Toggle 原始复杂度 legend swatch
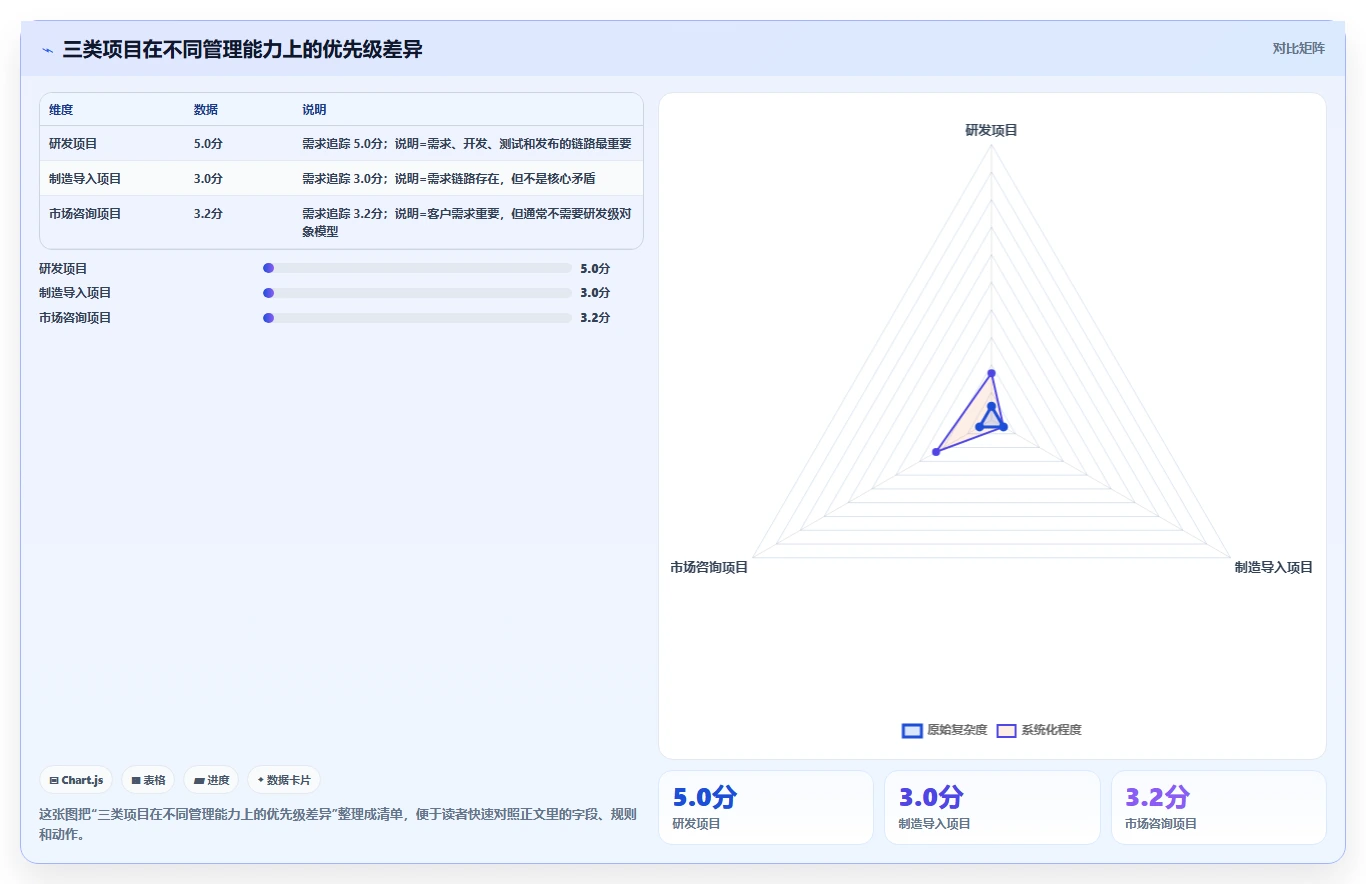The width and height of the screenshot is (1366, 884). pyautogui.click(x=912, y=730)
